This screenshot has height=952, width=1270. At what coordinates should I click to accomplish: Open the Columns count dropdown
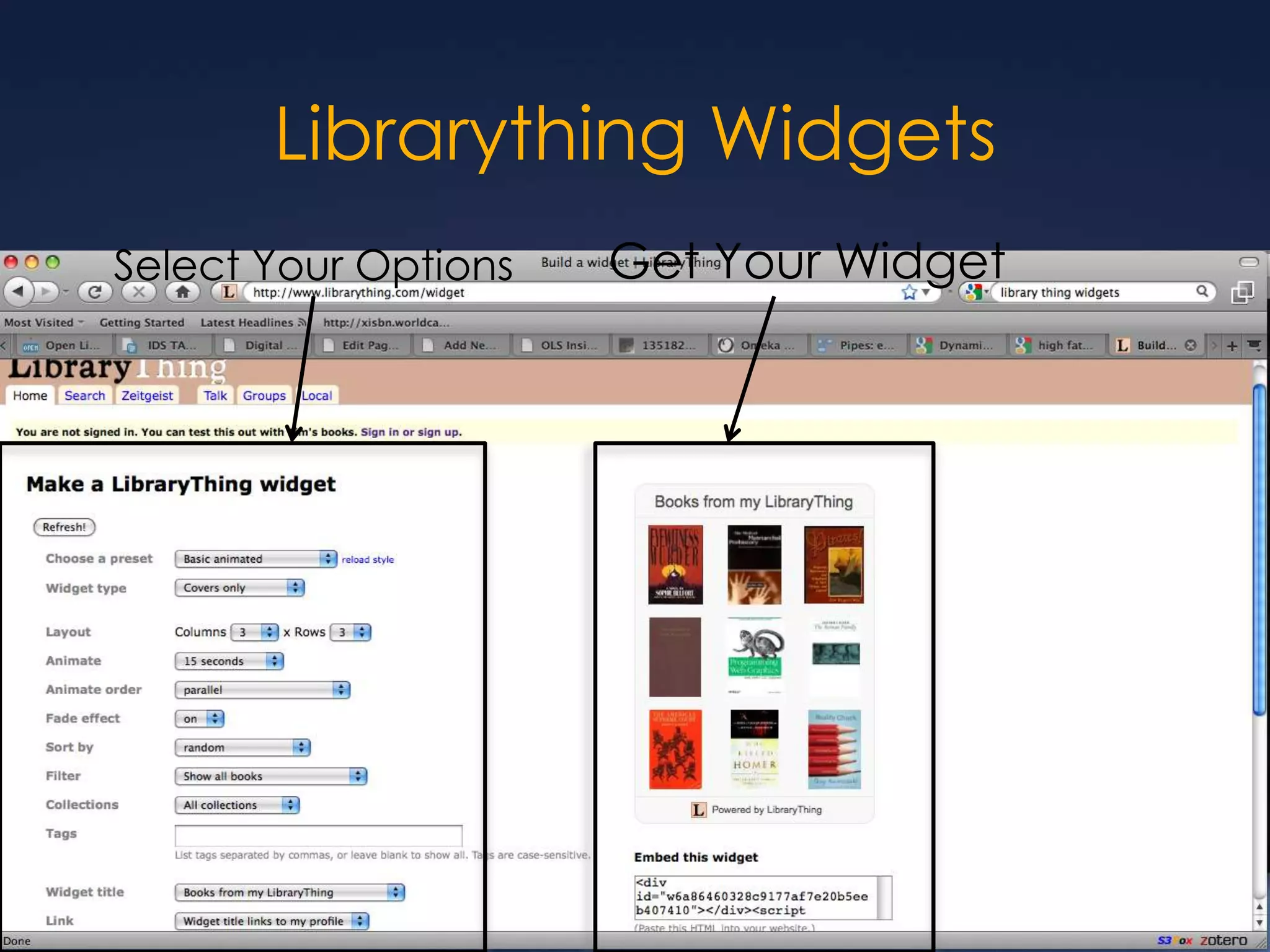click(254, 632)
